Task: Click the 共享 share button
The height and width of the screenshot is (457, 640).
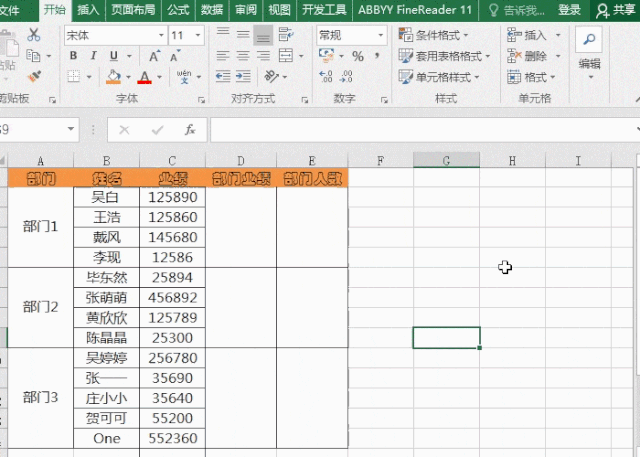Action: 616,10
